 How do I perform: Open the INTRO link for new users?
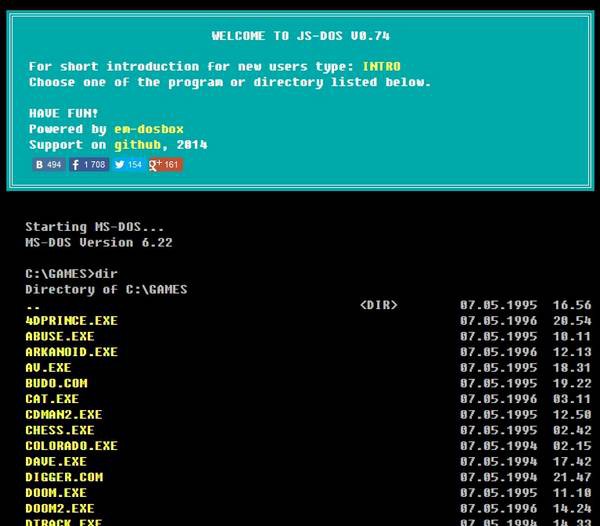point(381,67)
